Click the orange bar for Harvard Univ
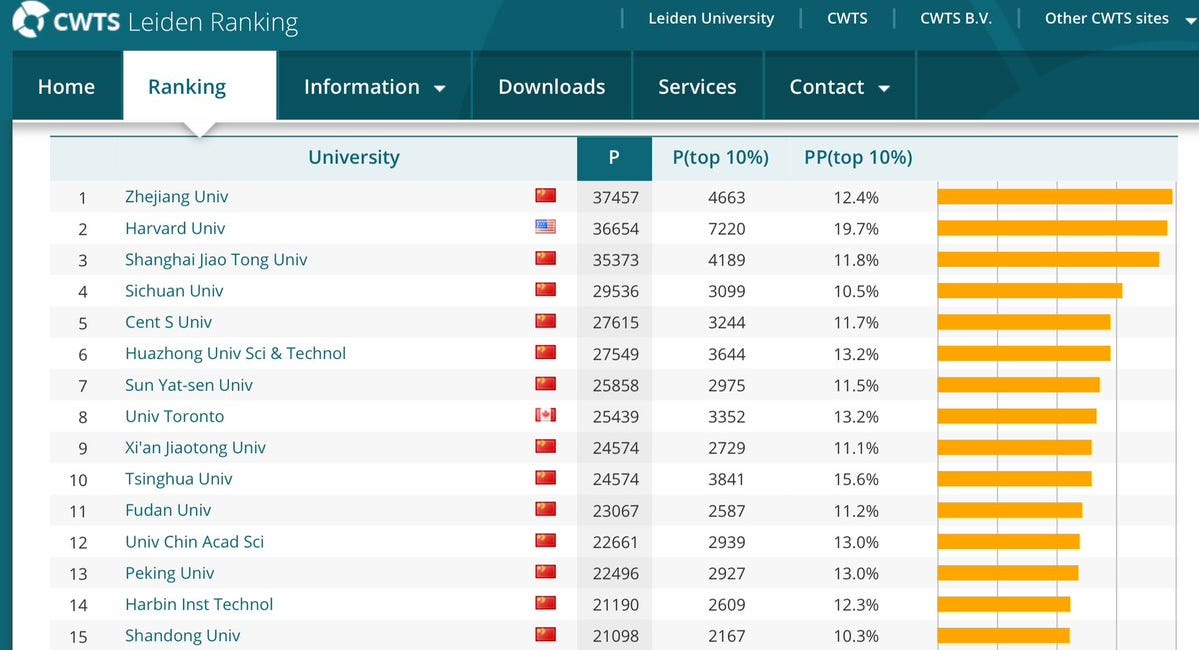 click(1052, 228)
